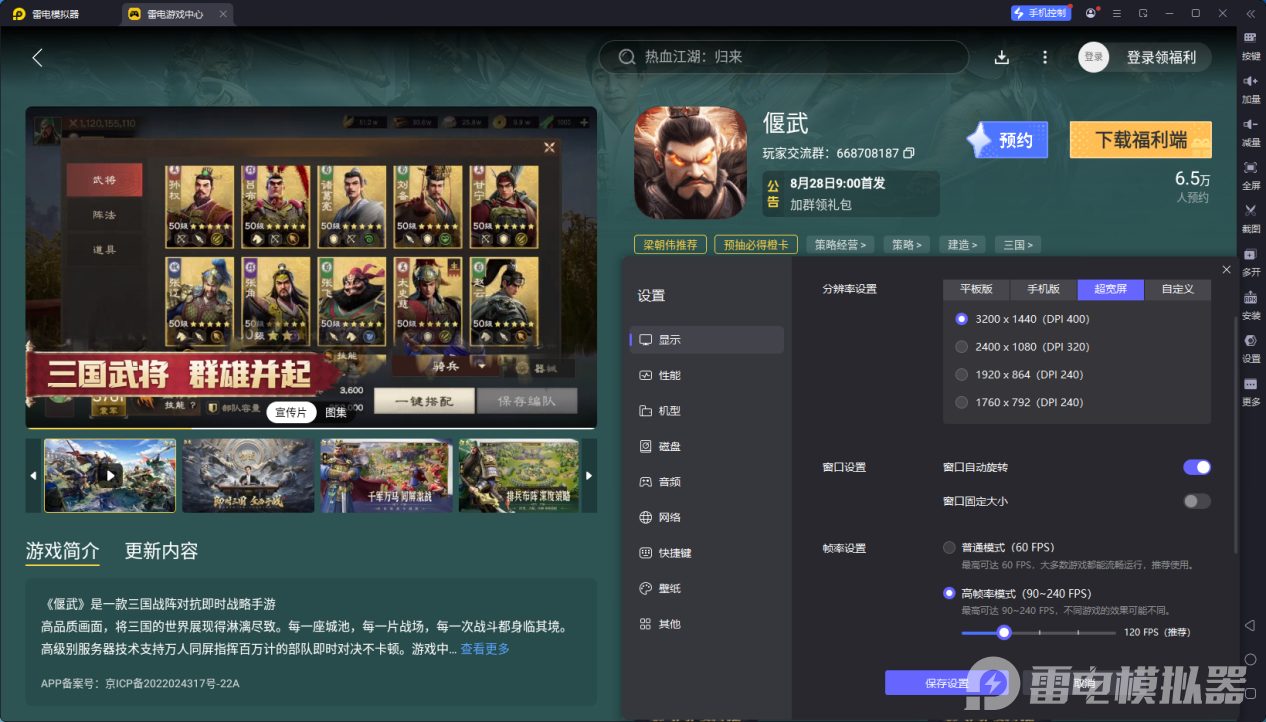Switch to the 手机版 resolution tab
Image resolution: width=1266 pixels, height=722 pixels.
(1043, 289)
